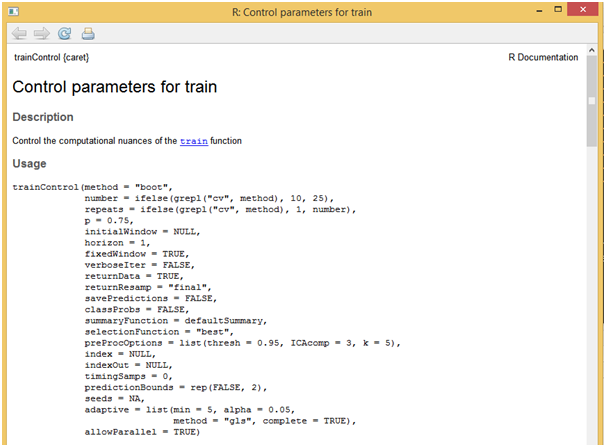
Task: Click the scrollbar track below the thumb
Action: [593, 300]
